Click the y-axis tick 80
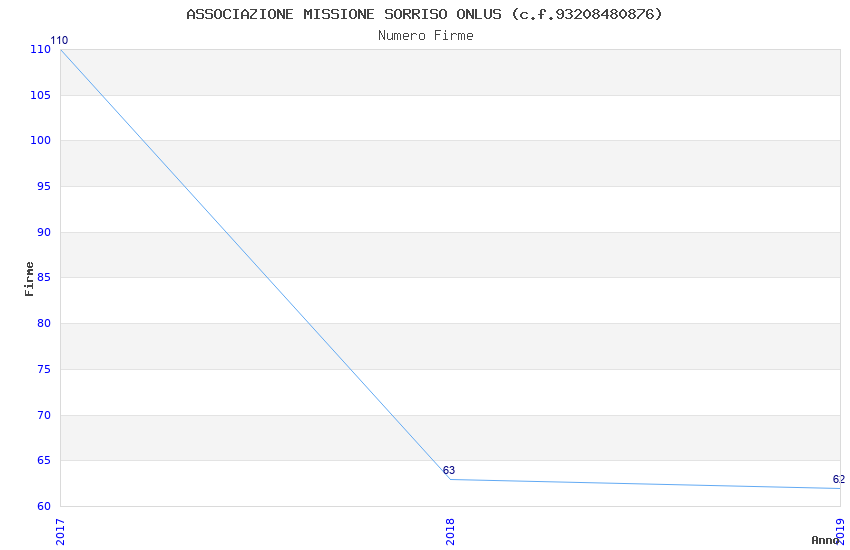This screenshot has height=550, width=850. [x=44, y=323]
